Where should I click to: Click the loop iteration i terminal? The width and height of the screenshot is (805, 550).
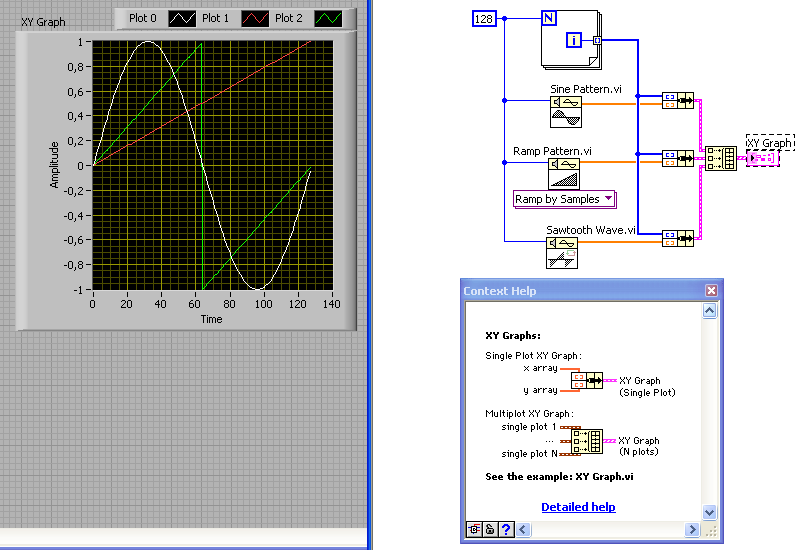[574, 40]
